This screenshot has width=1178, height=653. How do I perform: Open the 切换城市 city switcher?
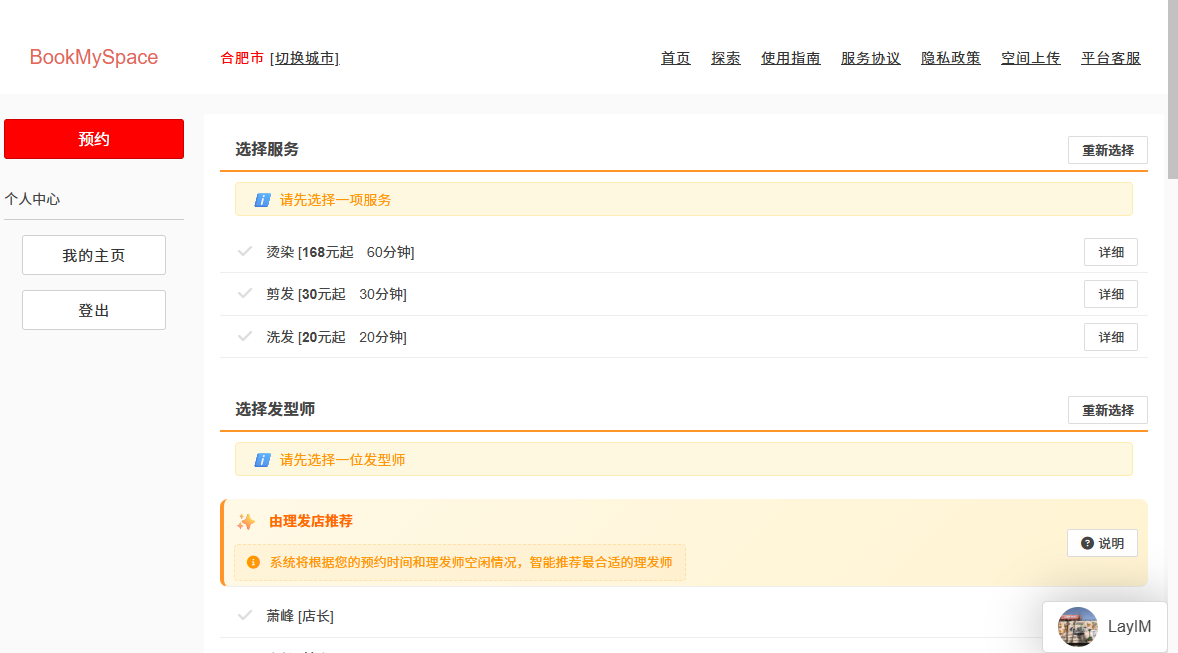[x=304, y=58]
